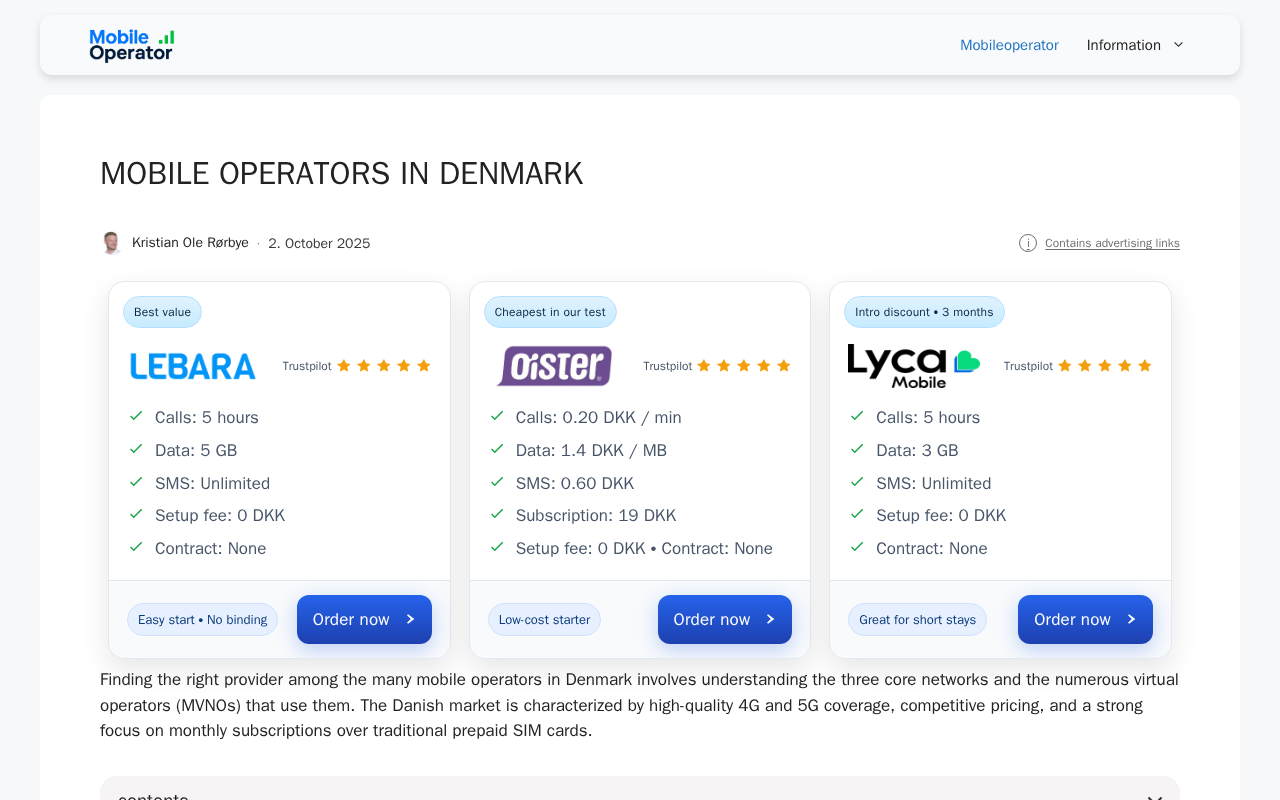Viewport: 1280px width, 800px height.
Task: Click the Mobile Operator site logo
Action: pyautogui.click(x=131, y=46)
